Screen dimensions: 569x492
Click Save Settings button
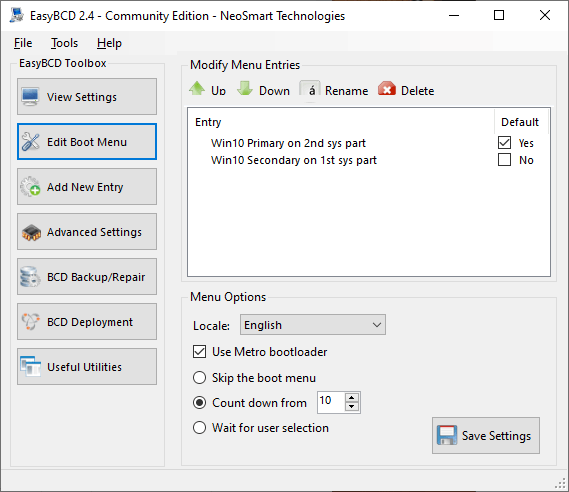(486, 435)
